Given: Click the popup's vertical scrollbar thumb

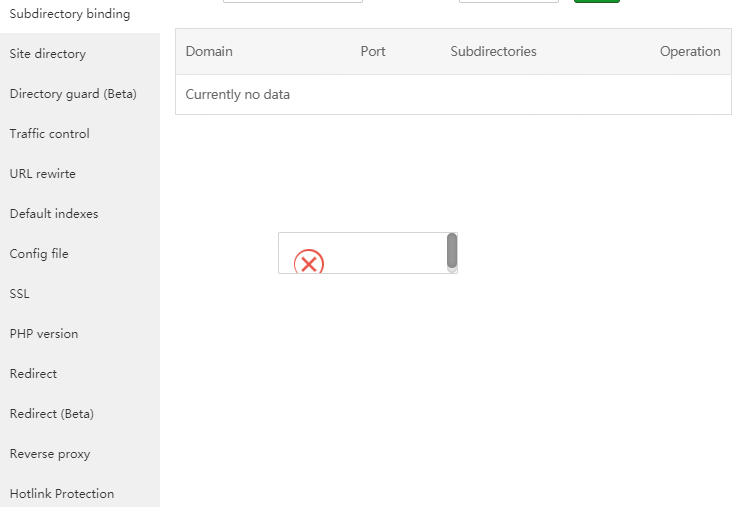Looking at the screenshot, I should 452,250.
